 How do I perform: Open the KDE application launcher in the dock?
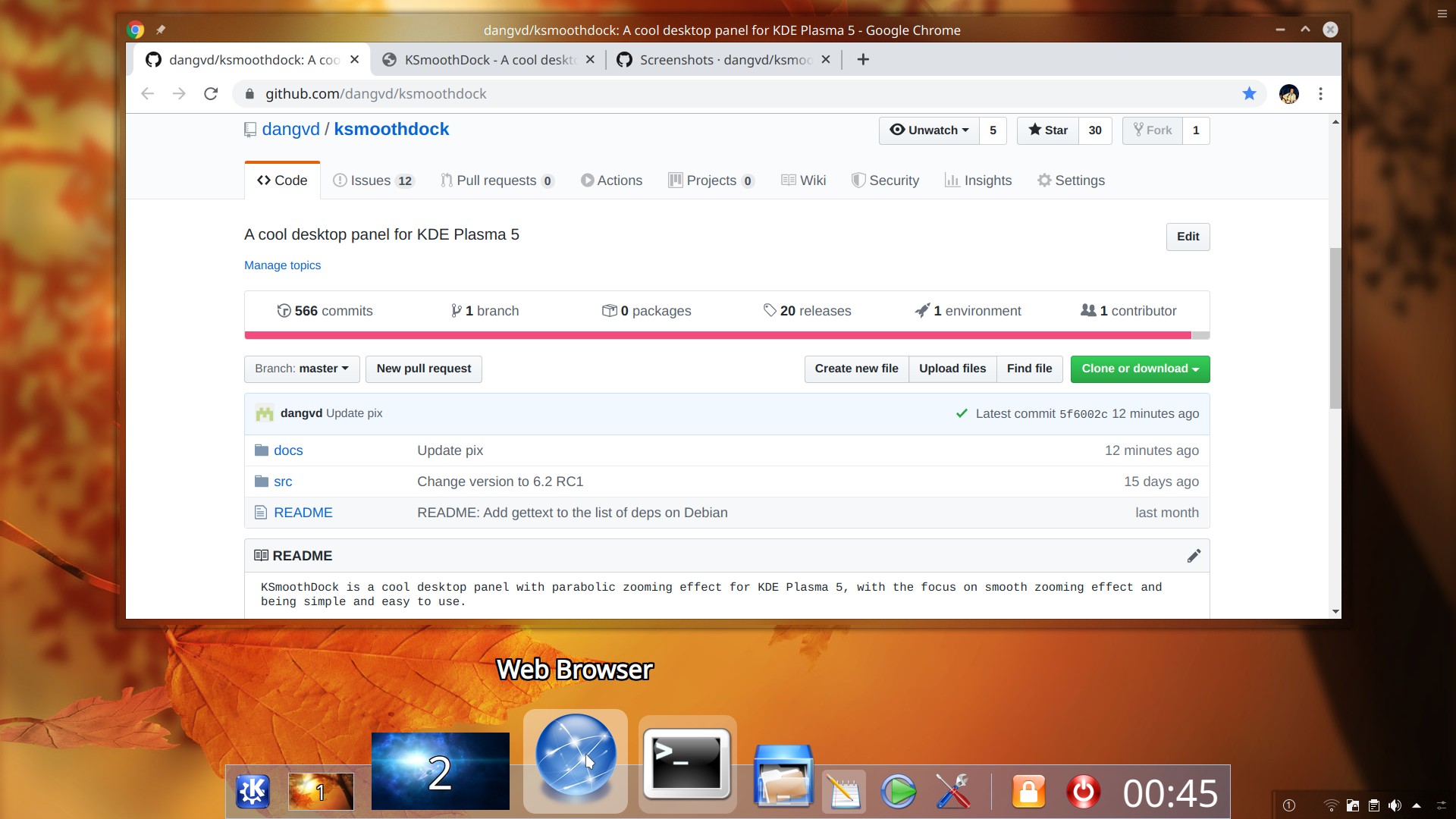click(253, 792)
